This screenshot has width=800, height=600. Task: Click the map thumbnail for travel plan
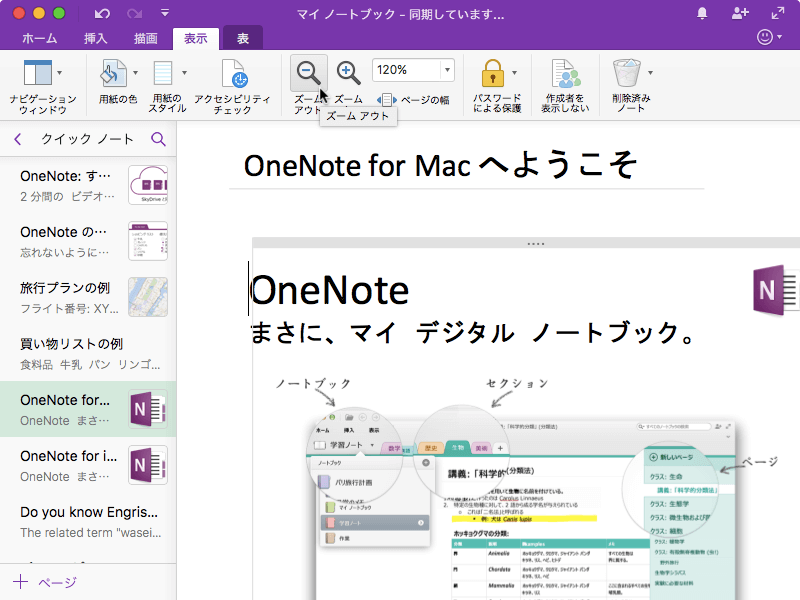click(x=148, y=297)
